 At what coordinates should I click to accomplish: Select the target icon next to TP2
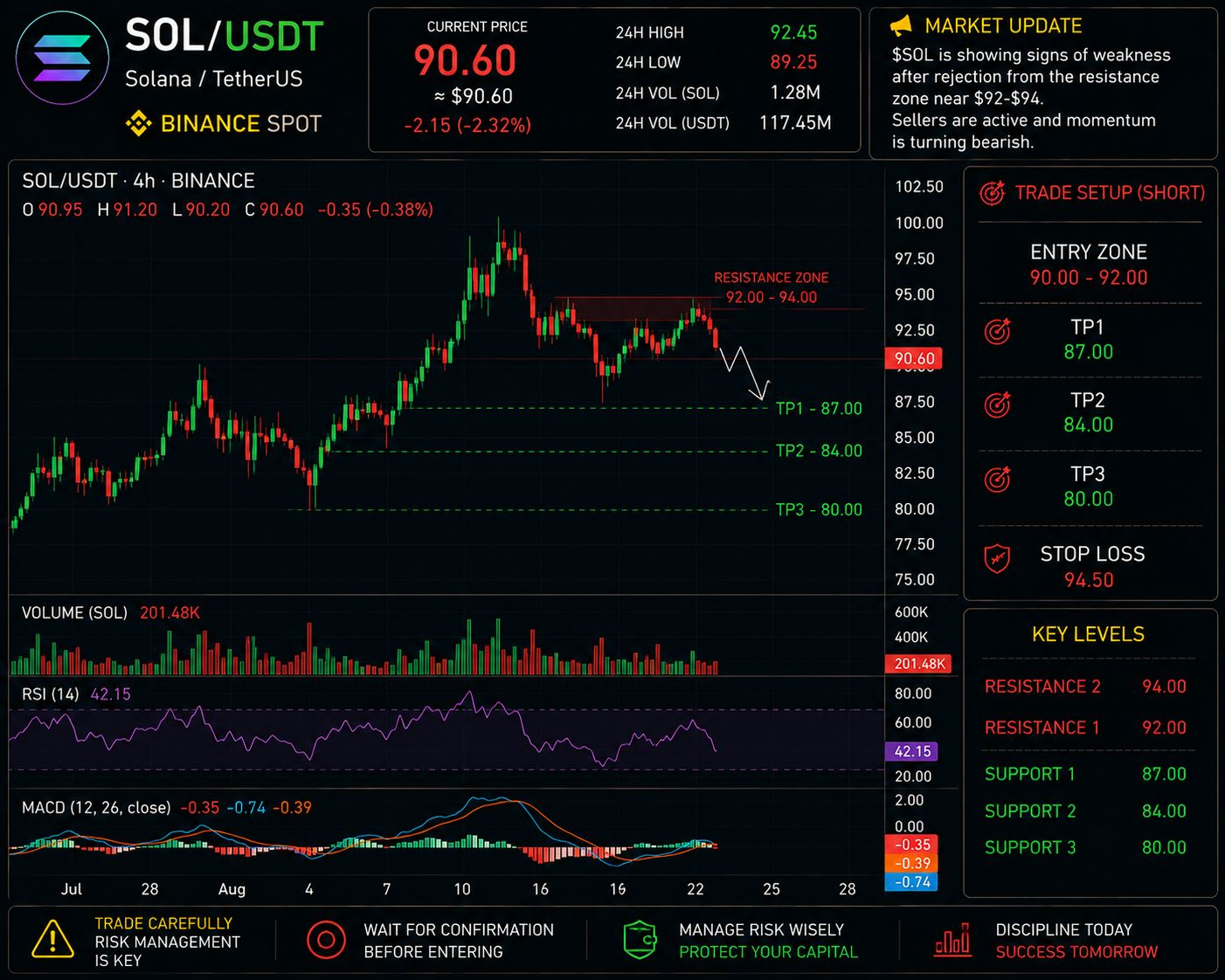997,404
